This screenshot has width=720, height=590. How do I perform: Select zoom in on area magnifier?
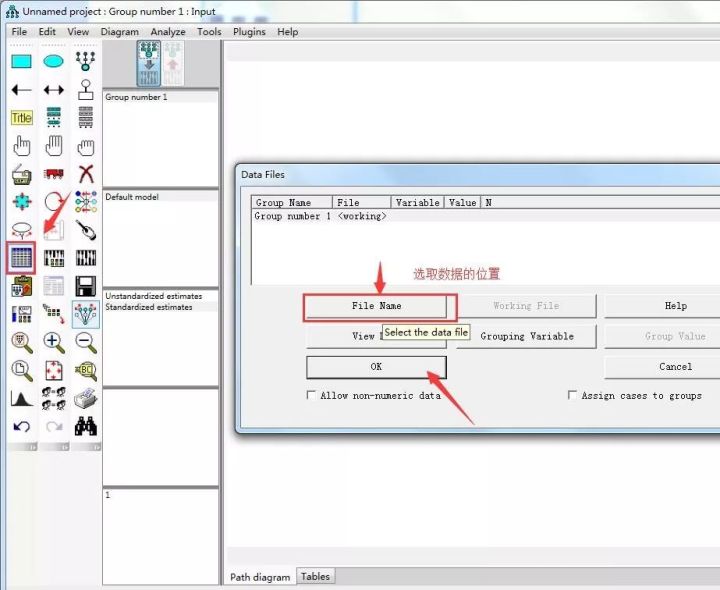(21, 343)
